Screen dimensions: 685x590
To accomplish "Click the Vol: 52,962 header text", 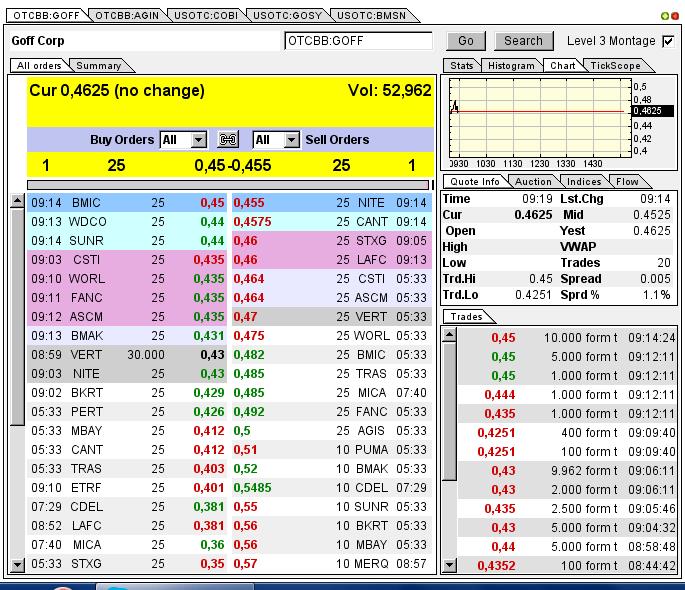I will pos(389,90).
